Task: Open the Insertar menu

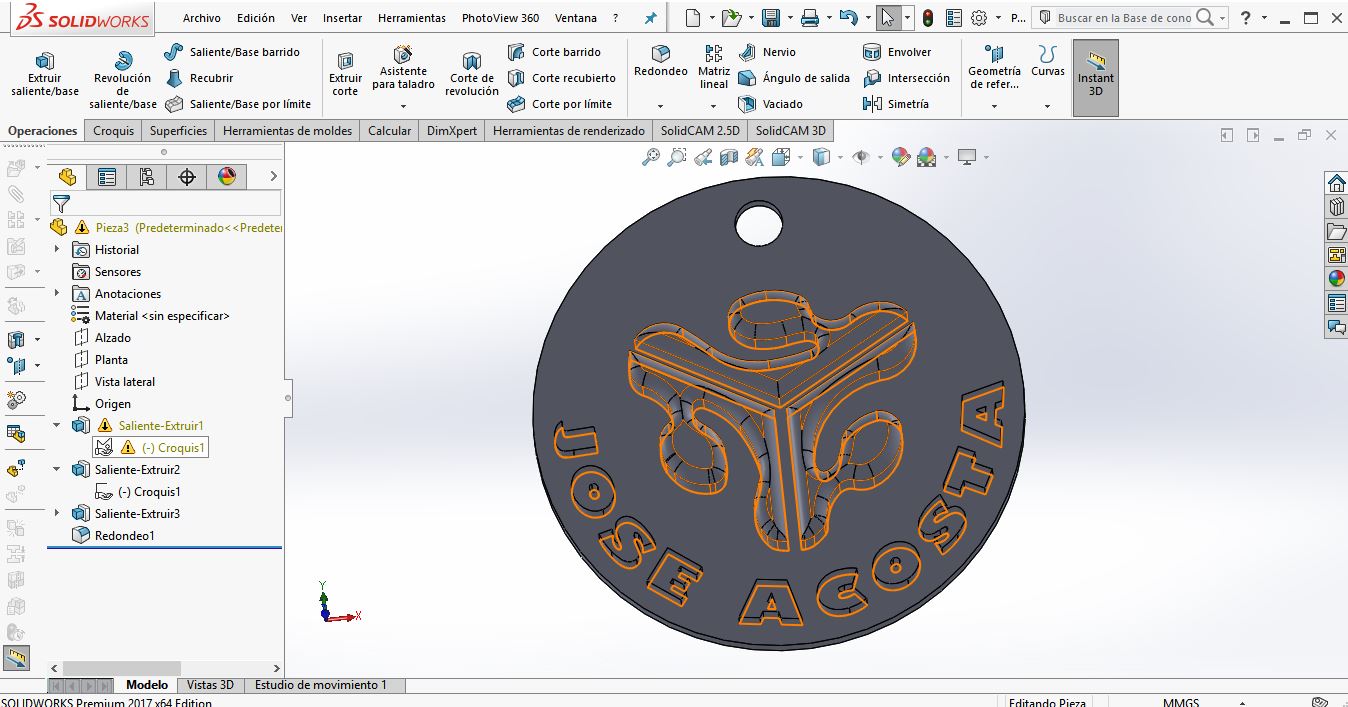Action: click(x=342, y=18)
